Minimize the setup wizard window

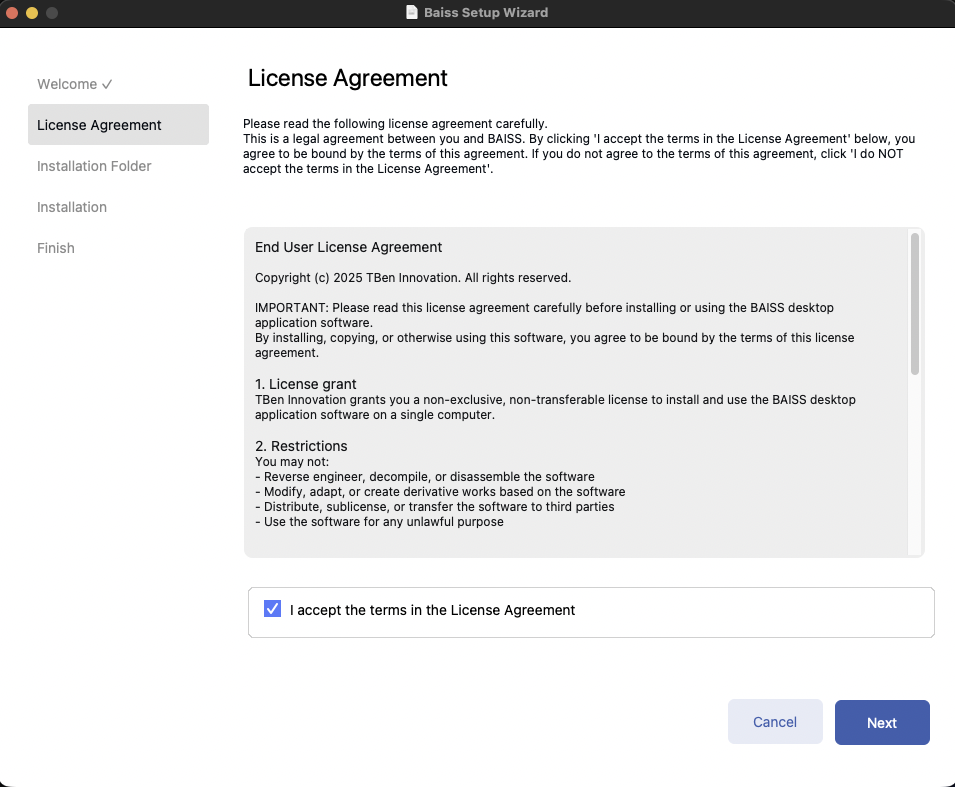[32, 13]
